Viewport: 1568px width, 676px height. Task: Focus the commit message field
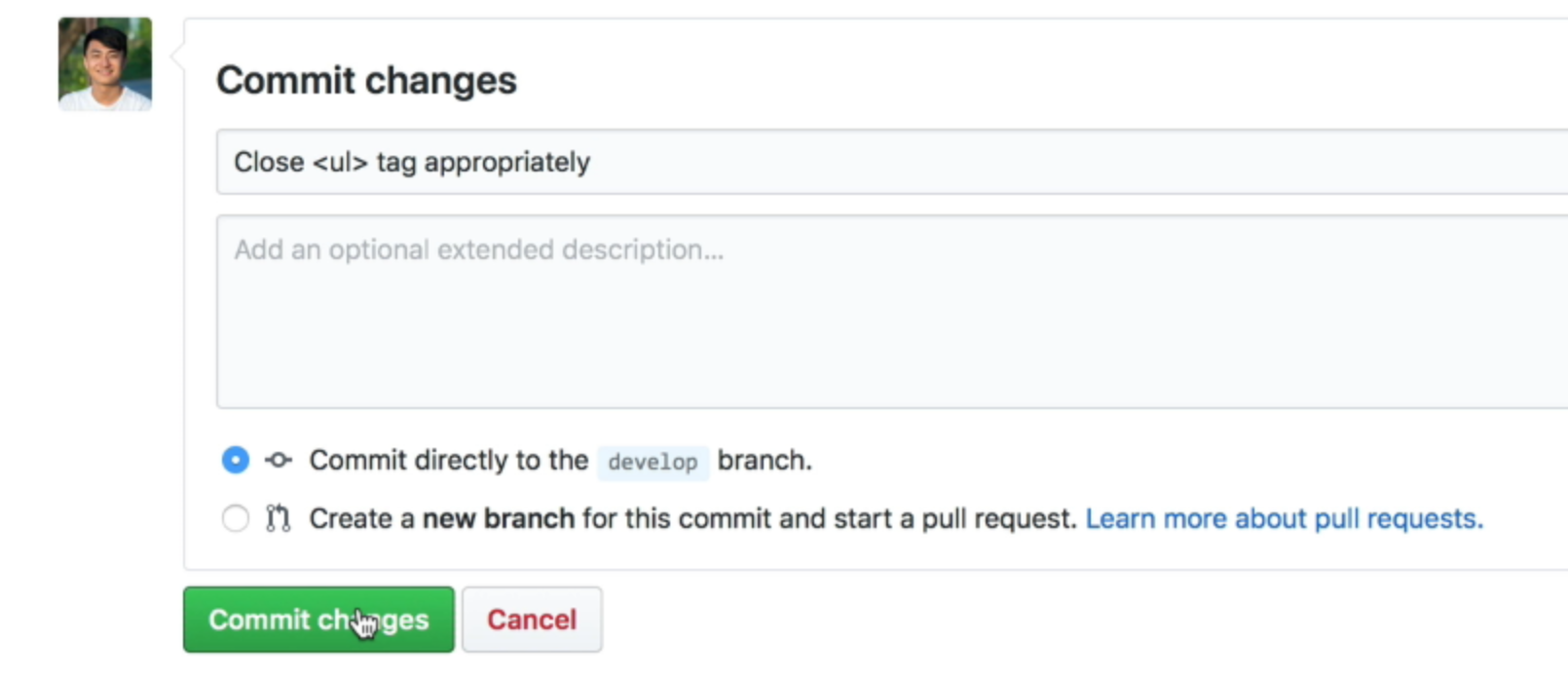(x=682, y=162)
